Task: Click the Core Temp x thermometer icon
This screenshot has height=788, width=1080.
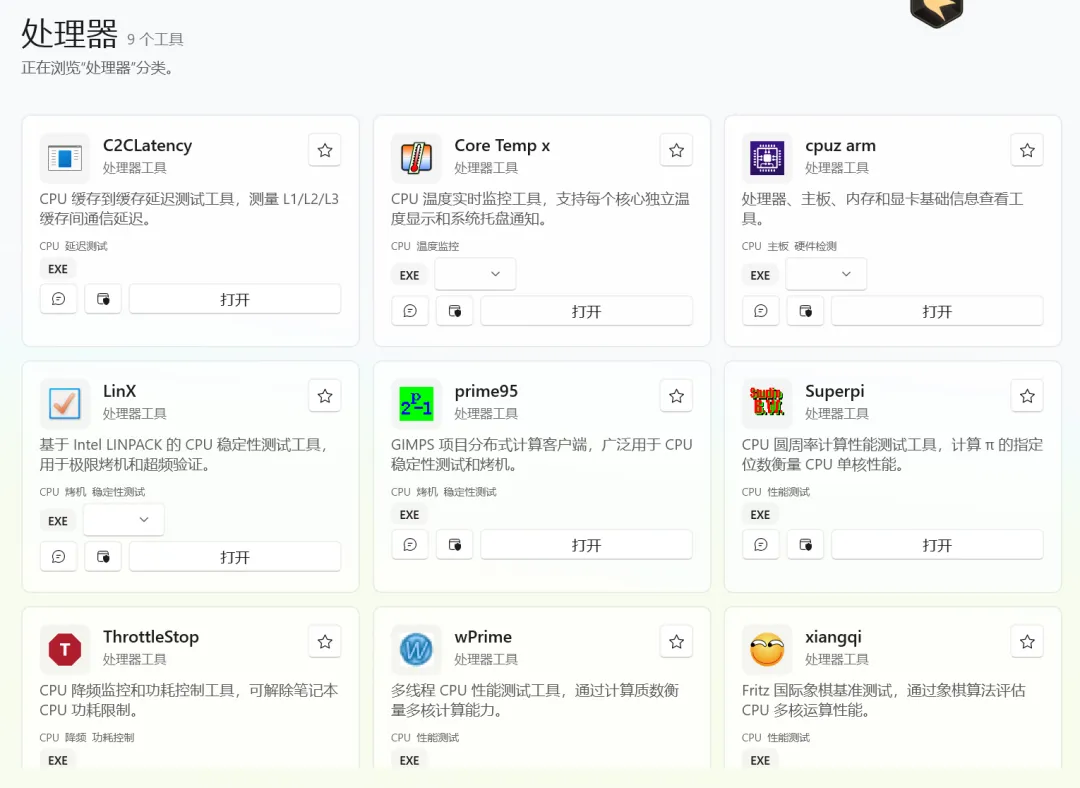Action: click(416, 158)
